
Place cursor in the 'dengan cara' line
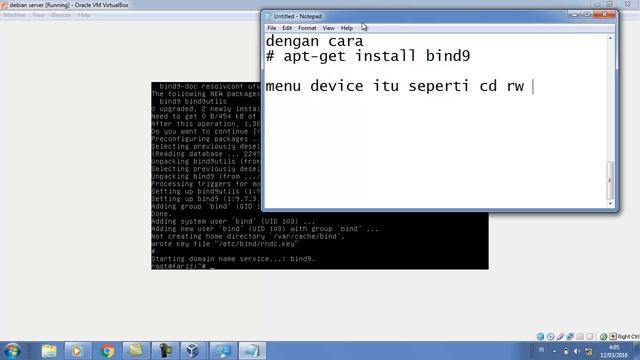(314, 41)
